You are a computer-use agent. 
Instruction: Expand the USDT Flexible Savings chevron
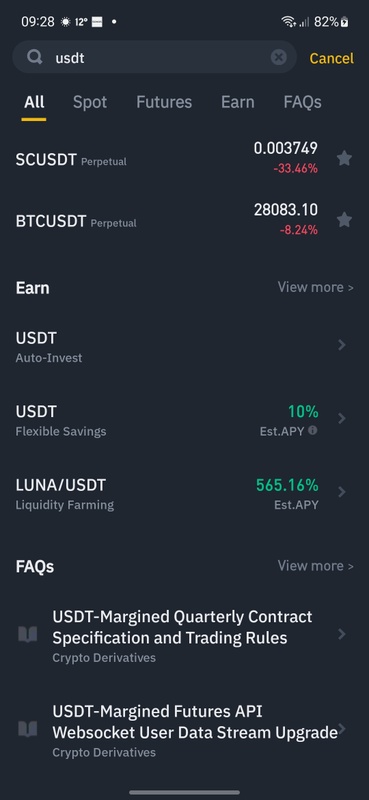point(342,418)
